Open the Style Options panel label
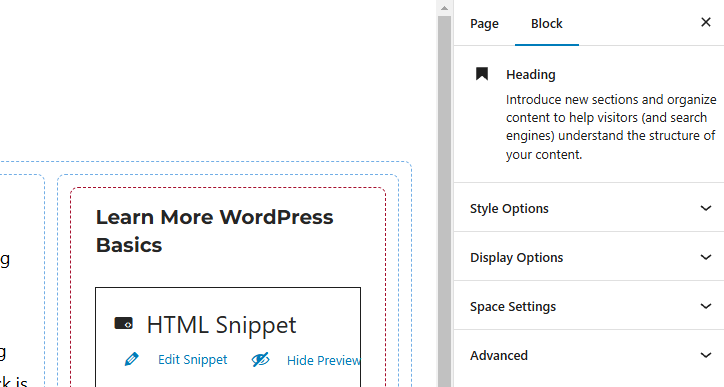The height and width of the screenshot is (387, 724). click(509, 209)
